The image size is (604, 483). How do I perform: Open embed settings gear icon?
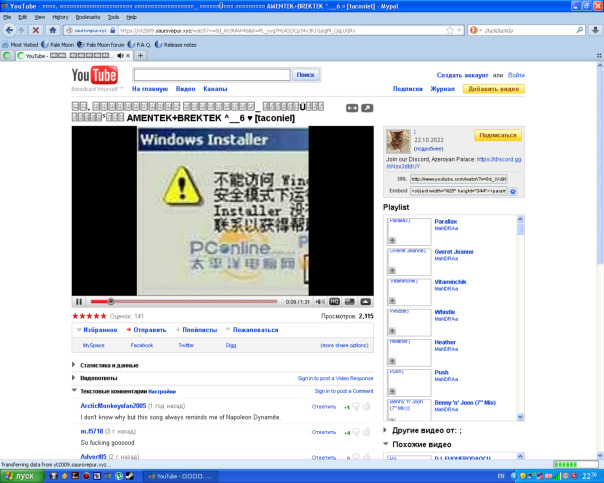click(513, 191)
